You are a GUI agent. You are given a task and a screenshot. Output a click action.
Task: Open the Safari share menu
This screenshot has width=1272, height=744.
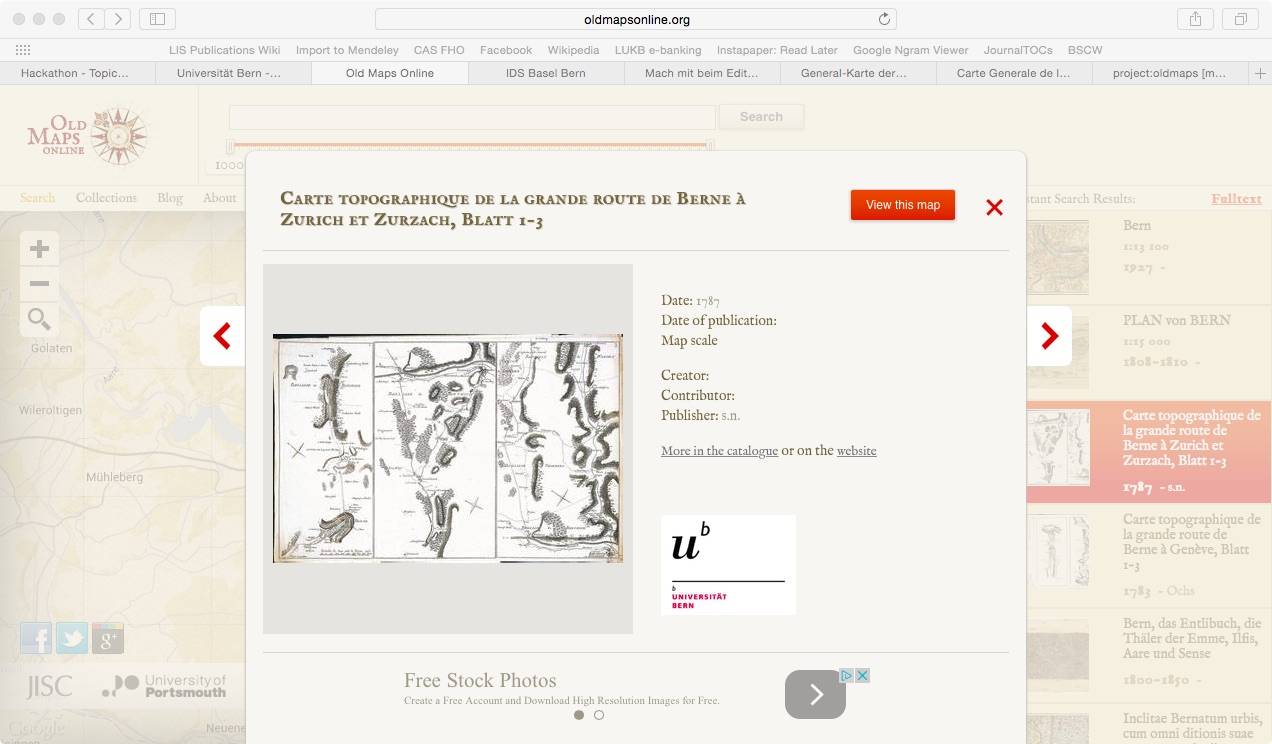pyautogui.click(x=1195, y=19)
